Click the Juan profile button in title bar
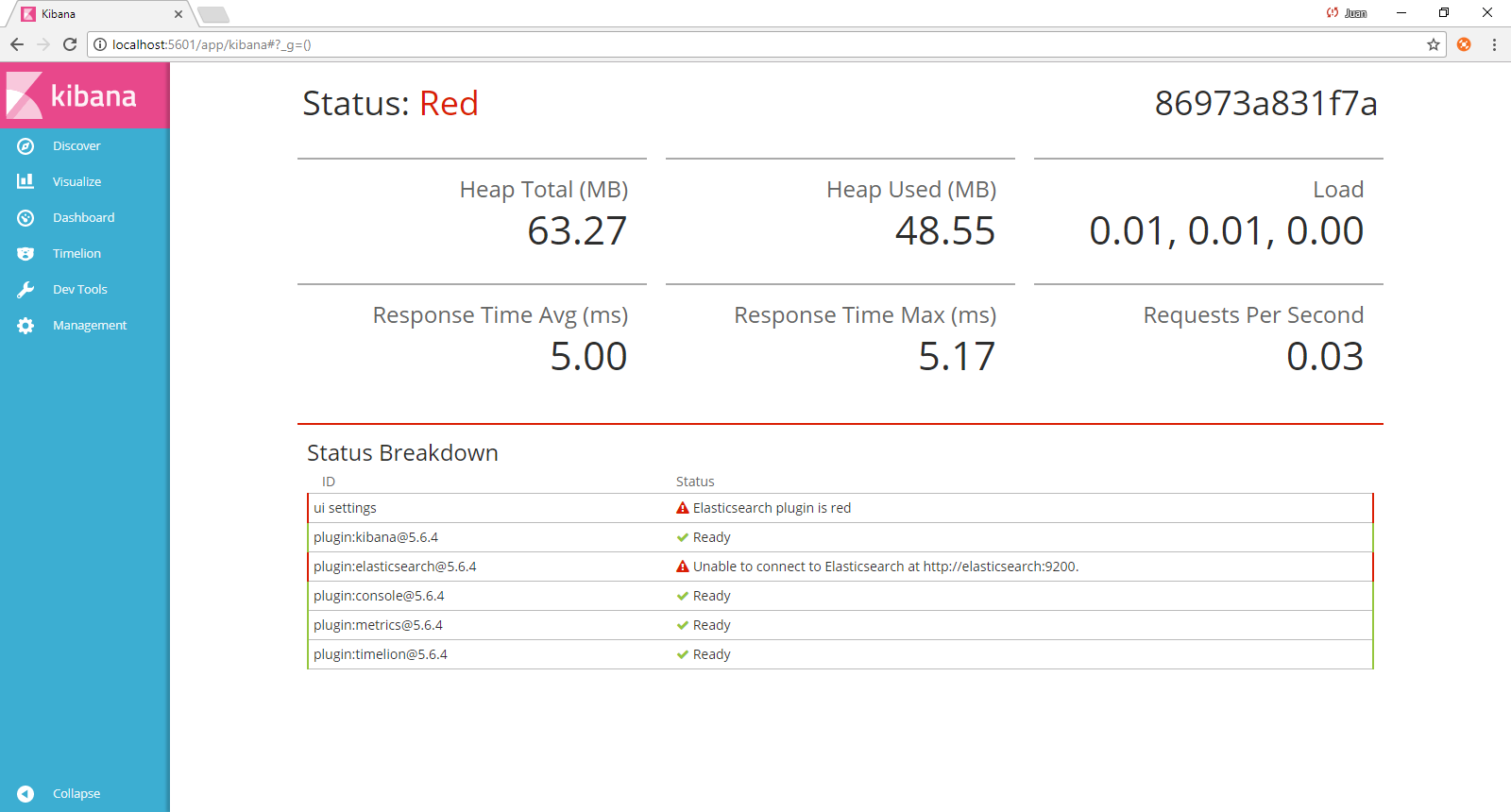The height and width of the screenshot is (812, 1511). pyautogui.click(x=1348, y=13)
